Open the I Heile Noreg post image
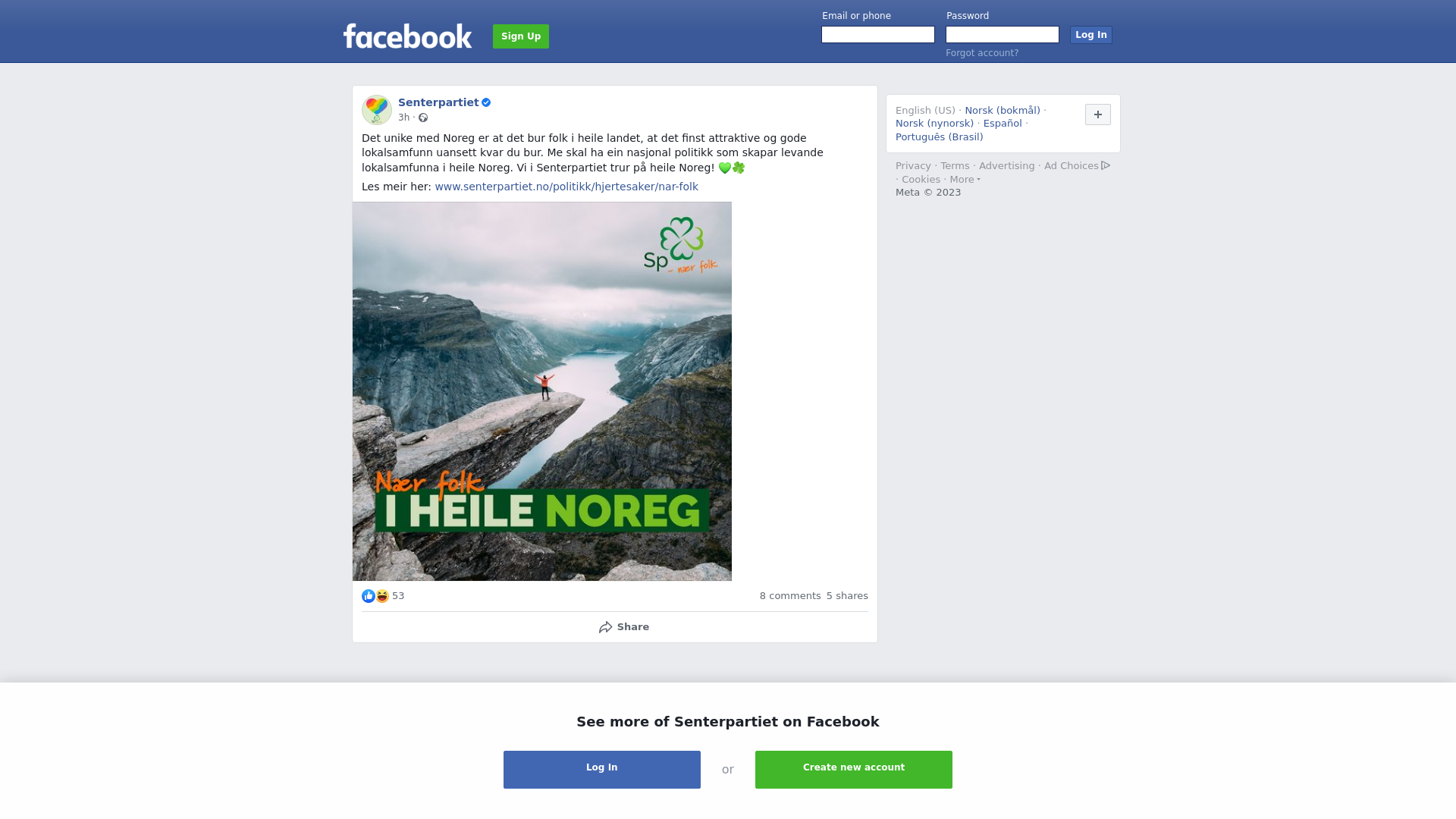 coord(542,391)
